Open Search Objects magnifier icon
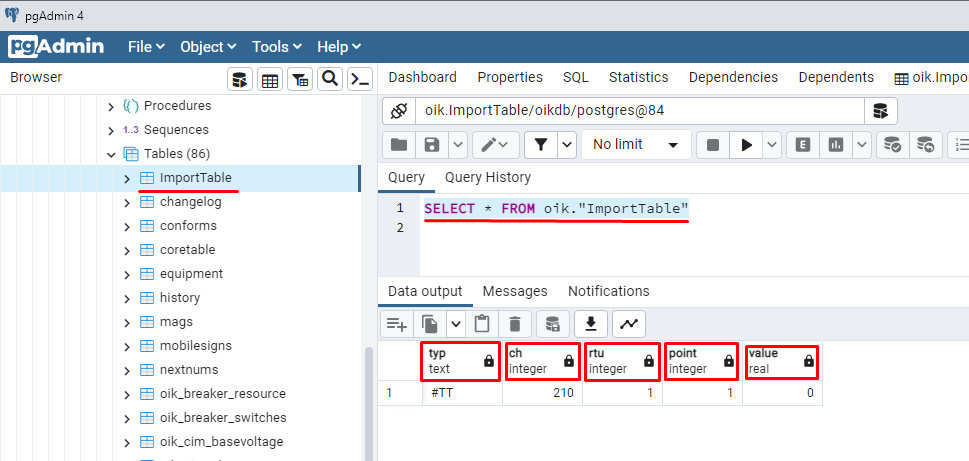Screen dimensions: 969x461 point(329,80)
